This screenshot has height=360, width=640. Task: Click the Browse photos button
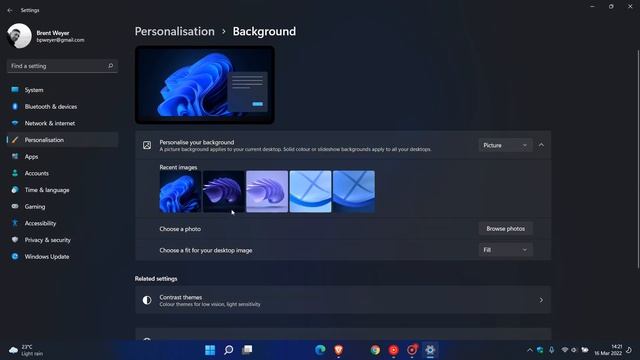click(505, 229)
